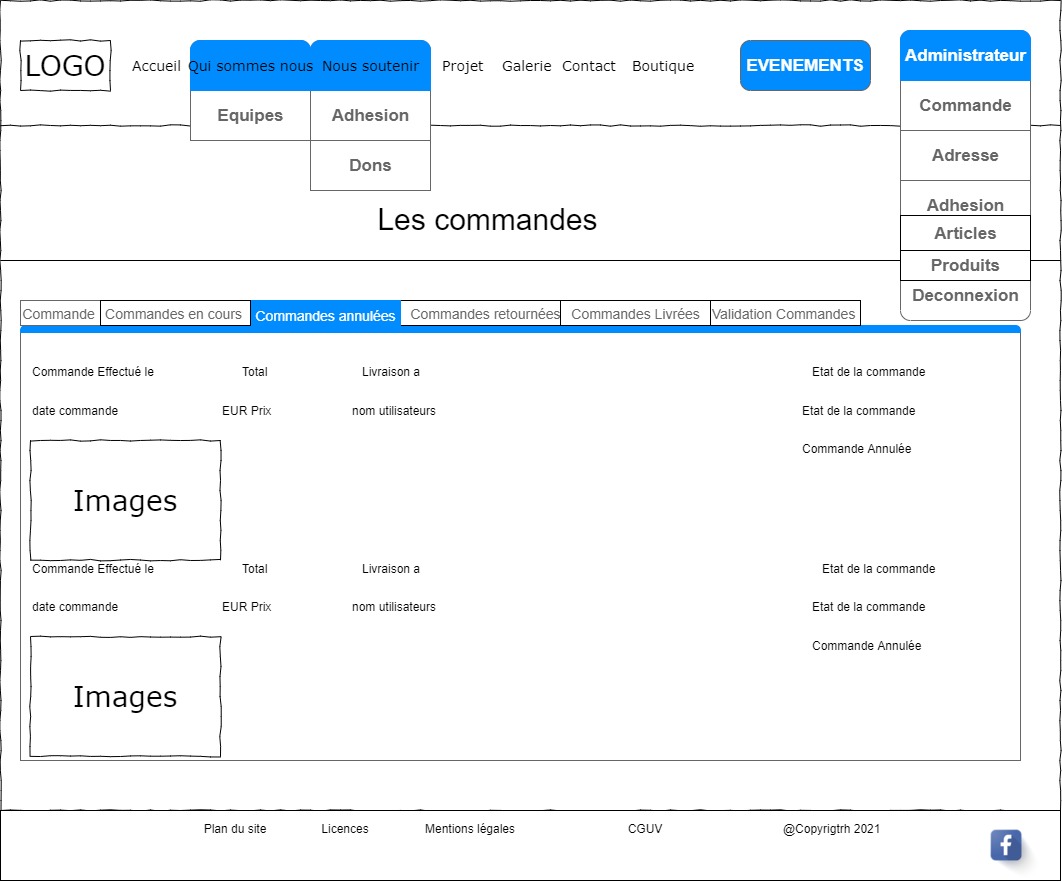The image size is (1062, 882).
Task: Open the Nous soutenir dropdown
Action: [370, 66]
